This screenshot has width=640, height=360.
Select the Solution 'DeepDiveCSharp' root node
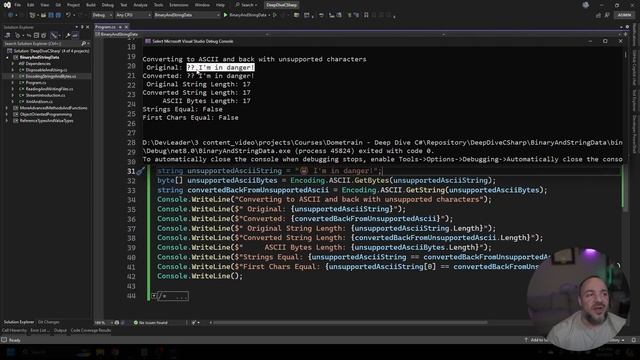[x=48, y=51]
